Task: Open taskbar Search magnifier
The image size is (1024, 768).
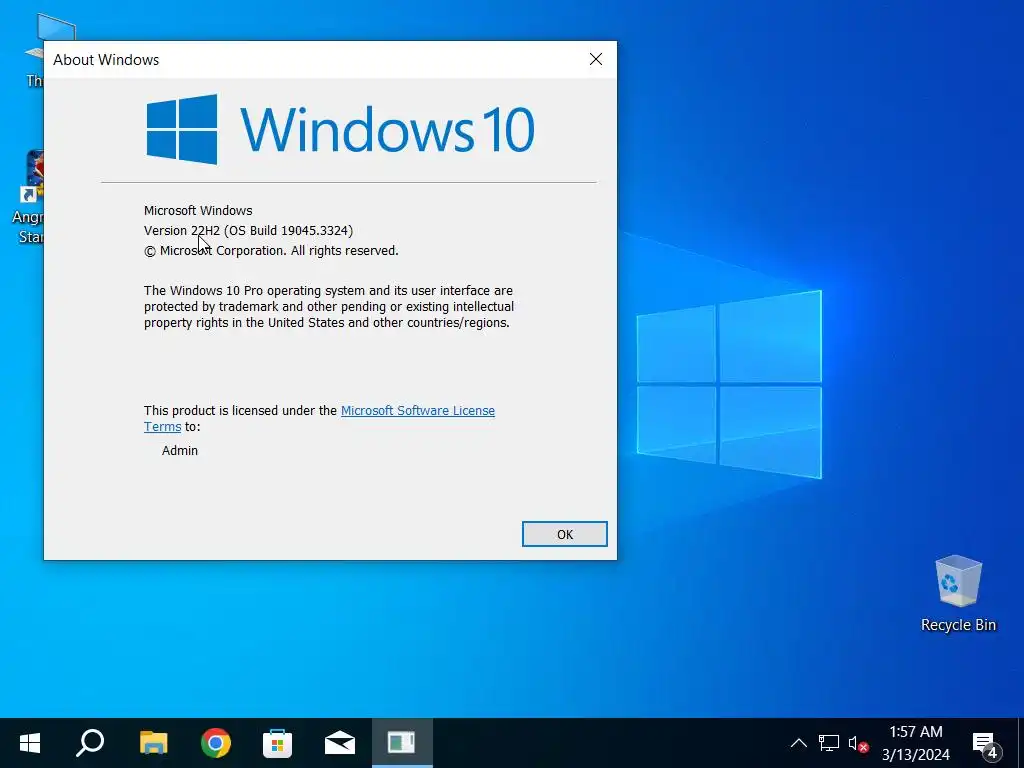Action: [90, 743]
